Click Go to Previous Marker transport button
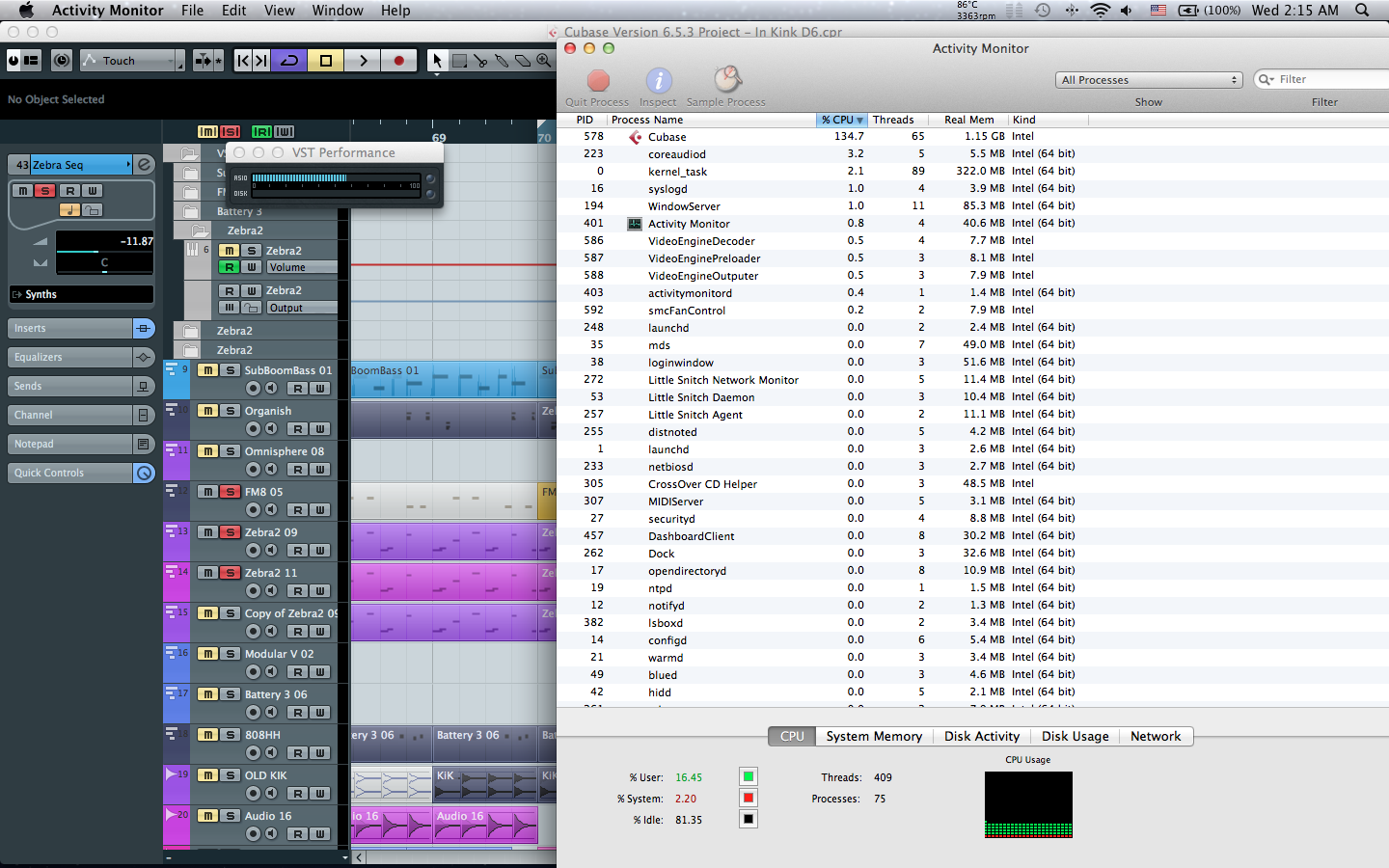Image resolution: width=1389 pixels, height=868 pixels. 243,61
